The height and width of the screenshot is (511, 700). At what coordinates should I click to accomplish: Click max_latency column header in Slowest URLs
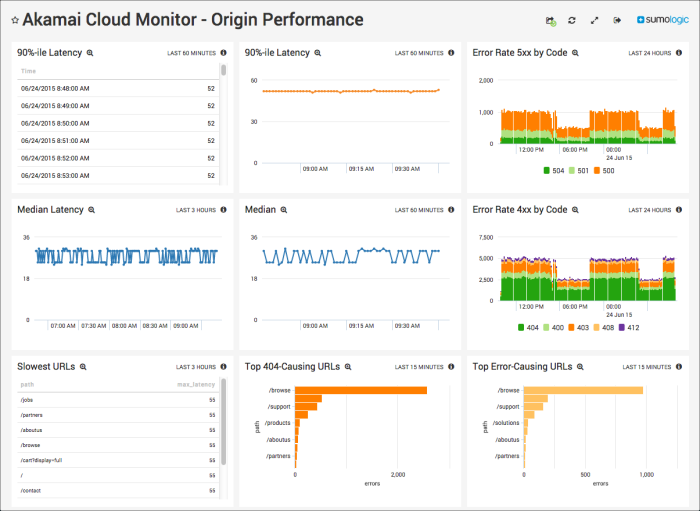point(195,384)
